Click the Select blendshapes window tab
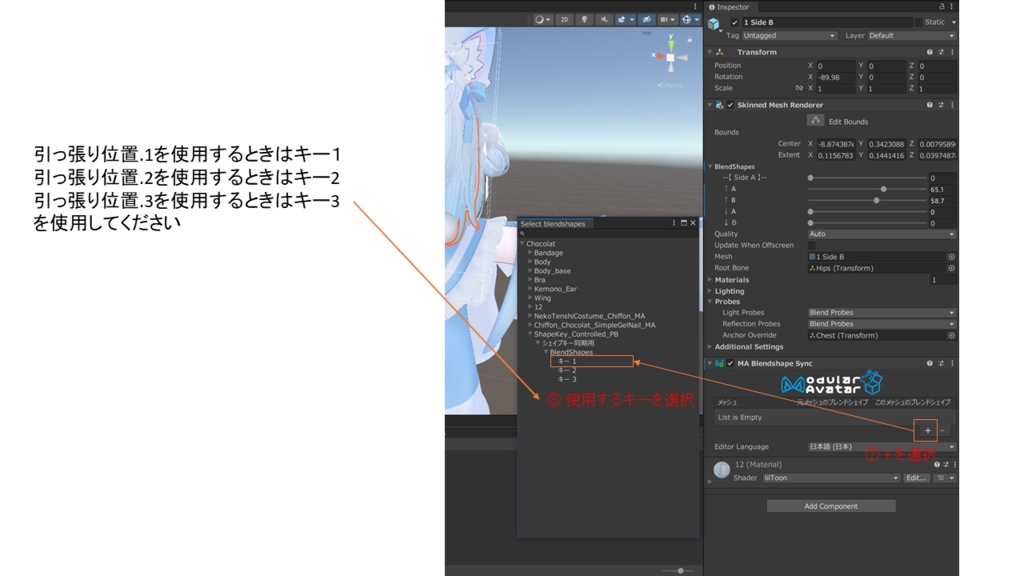Image resolution: width=1024 pixels, height=576 pixels. (553, 223)
